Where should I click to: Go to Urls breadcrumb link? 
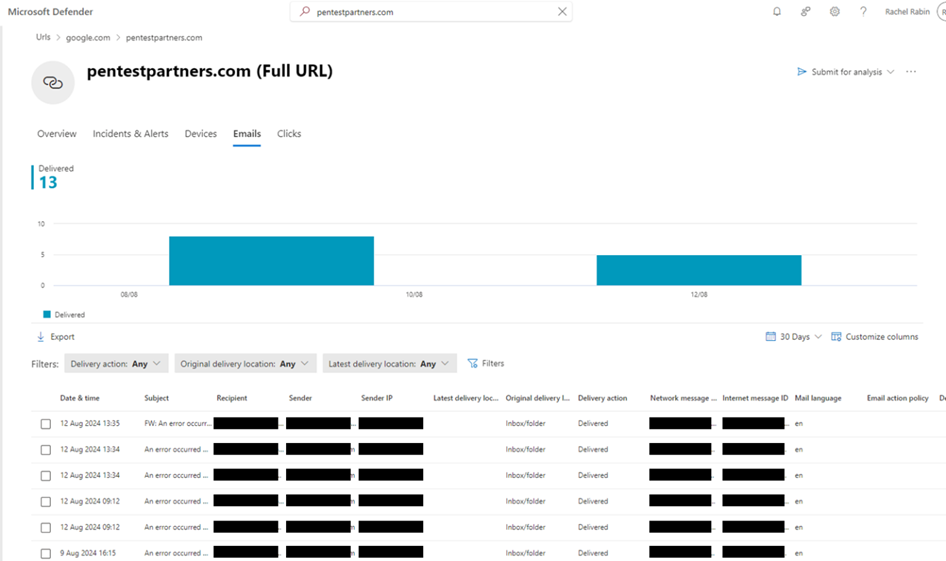click(43, 37)
